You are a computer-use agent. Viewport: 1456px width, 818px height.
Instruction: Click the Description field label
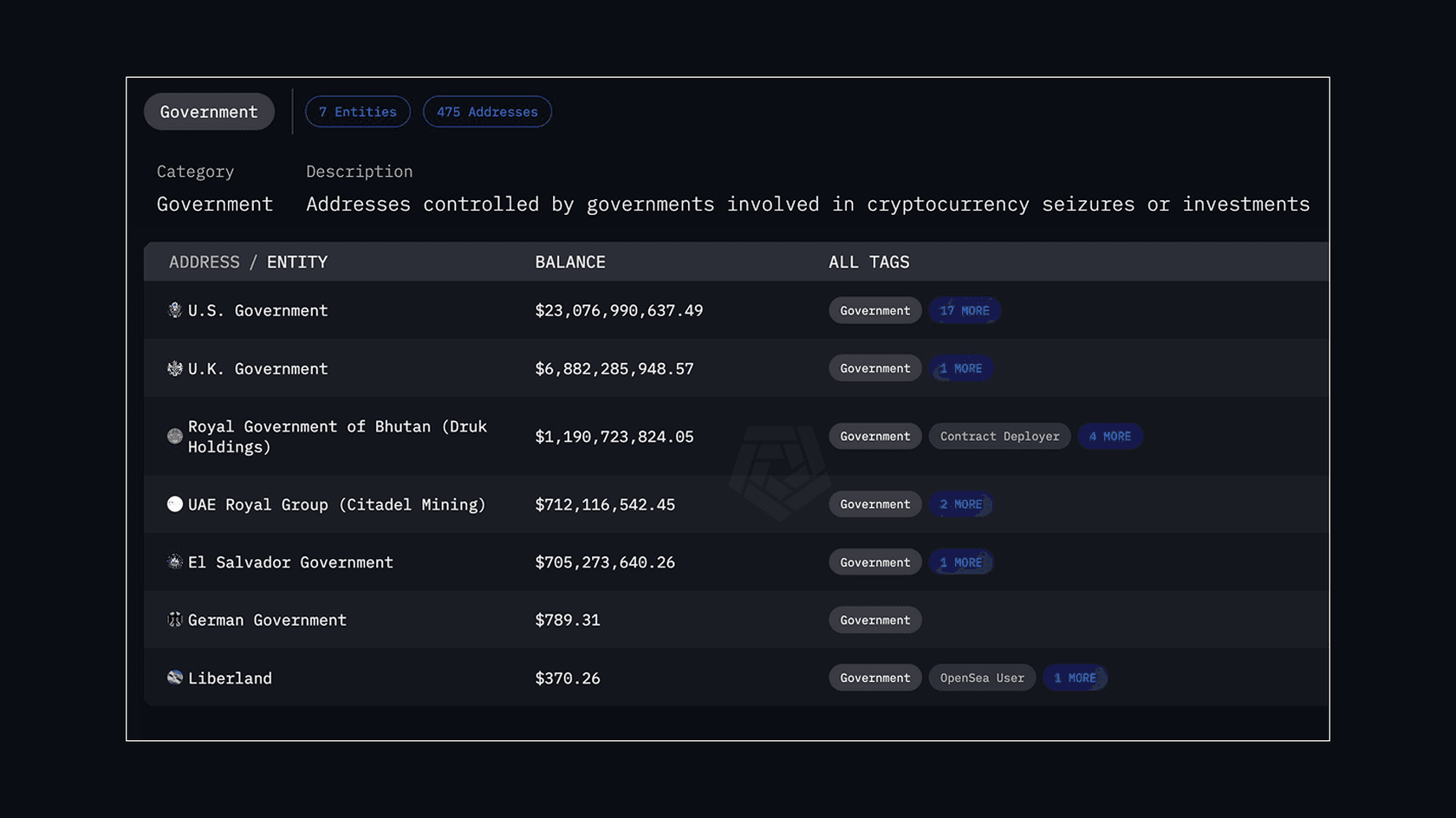coord(360,172)
